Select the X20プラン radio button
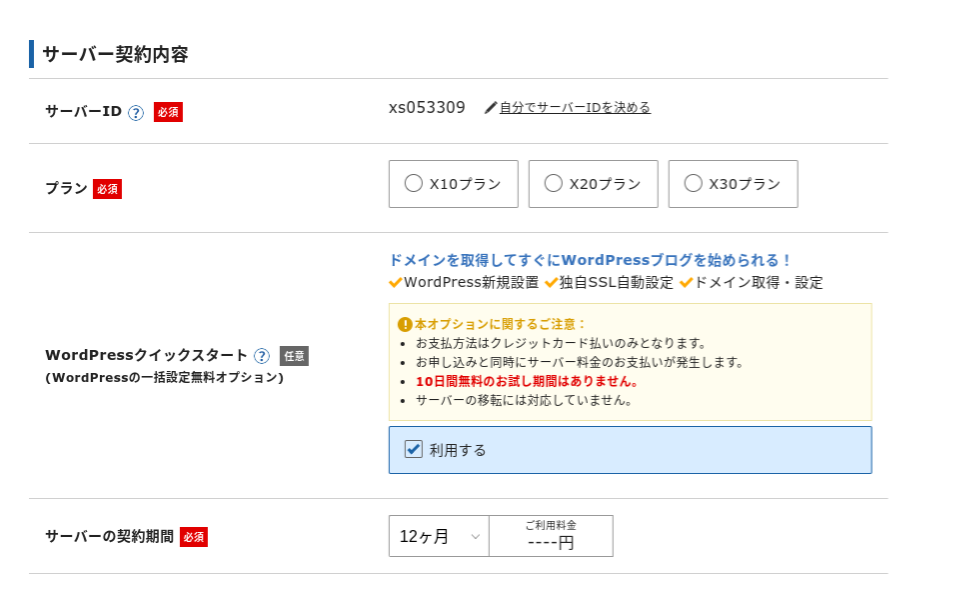This screenshot has width=964, height=594. [553, 183]
